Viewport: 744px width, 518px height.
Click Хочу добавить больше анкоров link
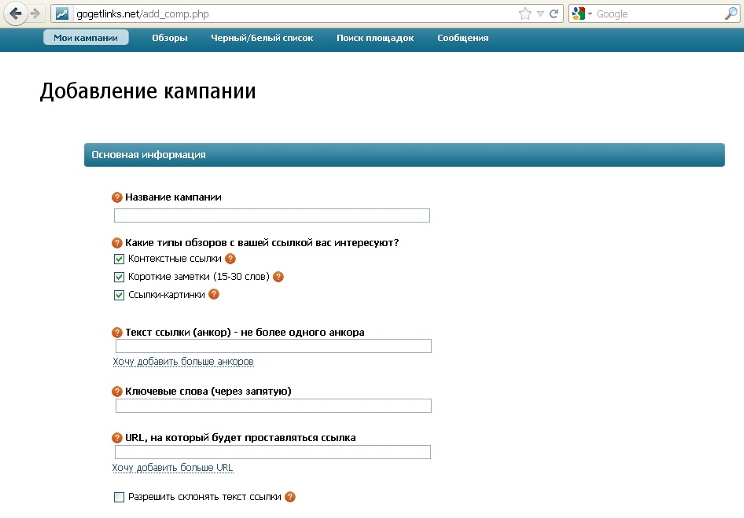point(183,361)
